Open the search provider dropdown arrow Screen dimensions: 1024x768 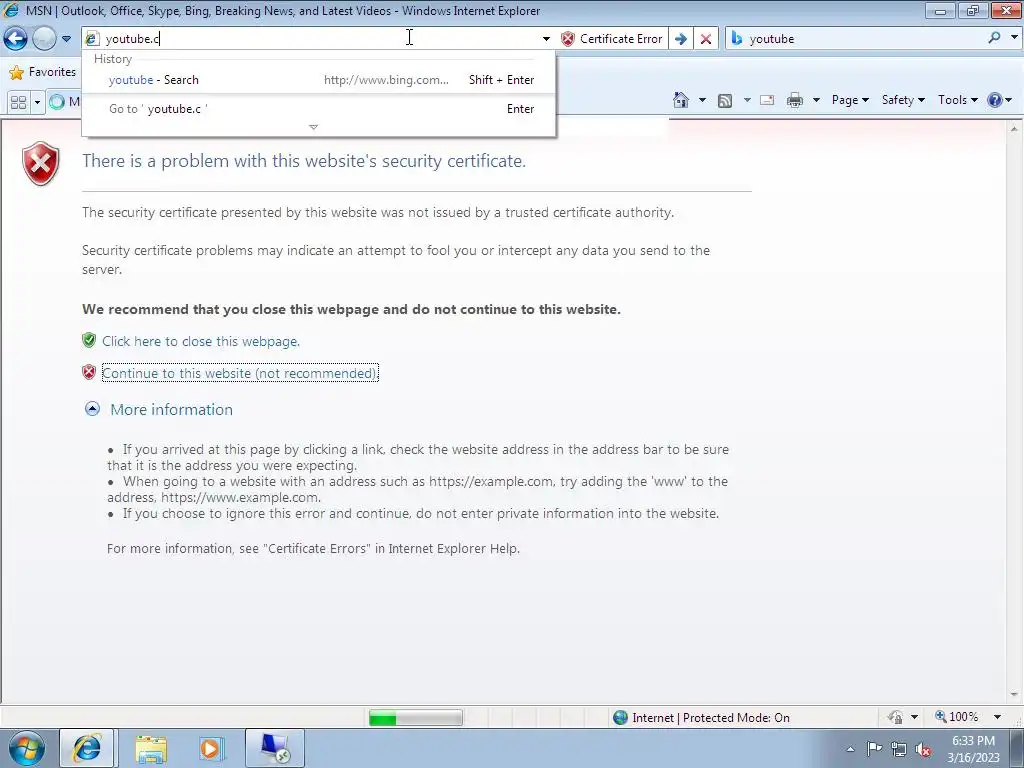(1014, 38)
